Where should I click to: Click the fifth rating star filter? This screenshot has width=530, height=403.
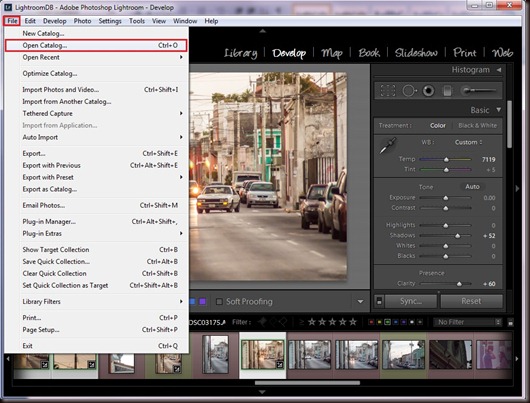pyautogui.click(x=353, y=322)
